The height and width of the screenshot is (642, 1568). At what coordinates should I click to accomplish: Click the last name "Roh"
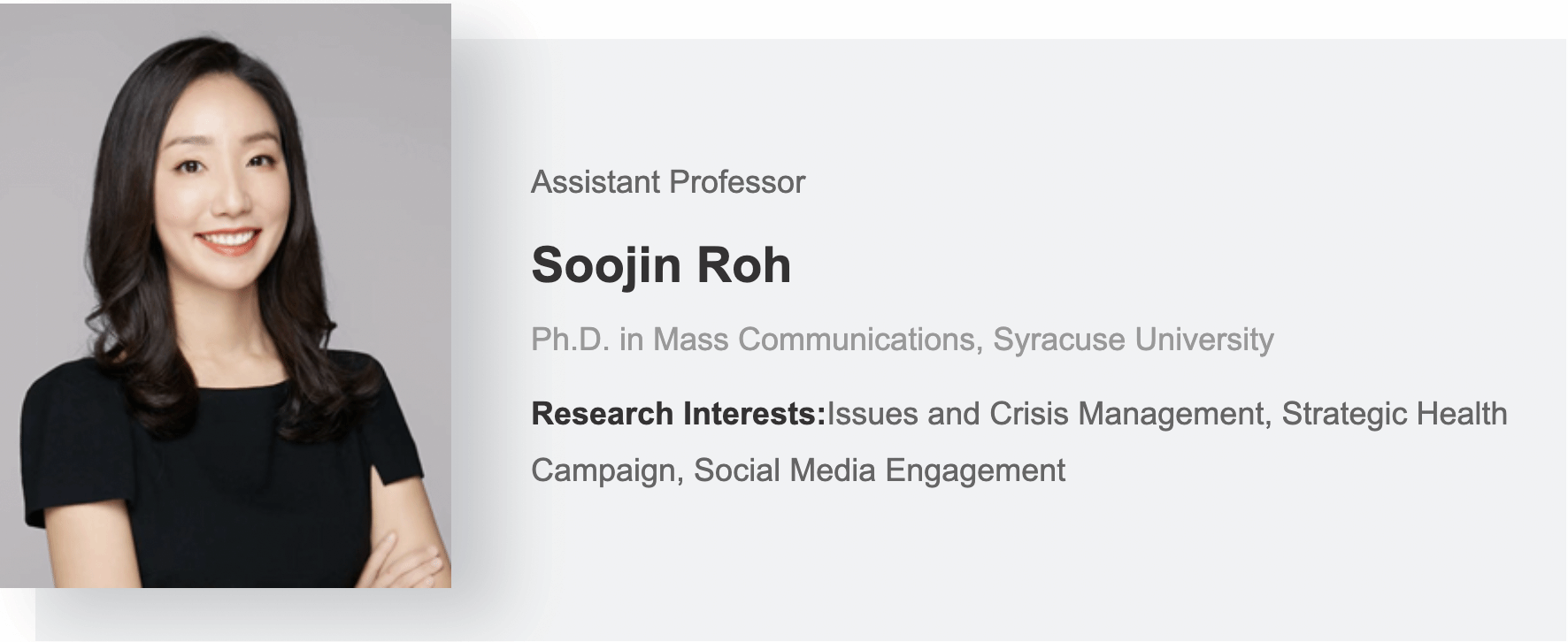pos(743,264)
